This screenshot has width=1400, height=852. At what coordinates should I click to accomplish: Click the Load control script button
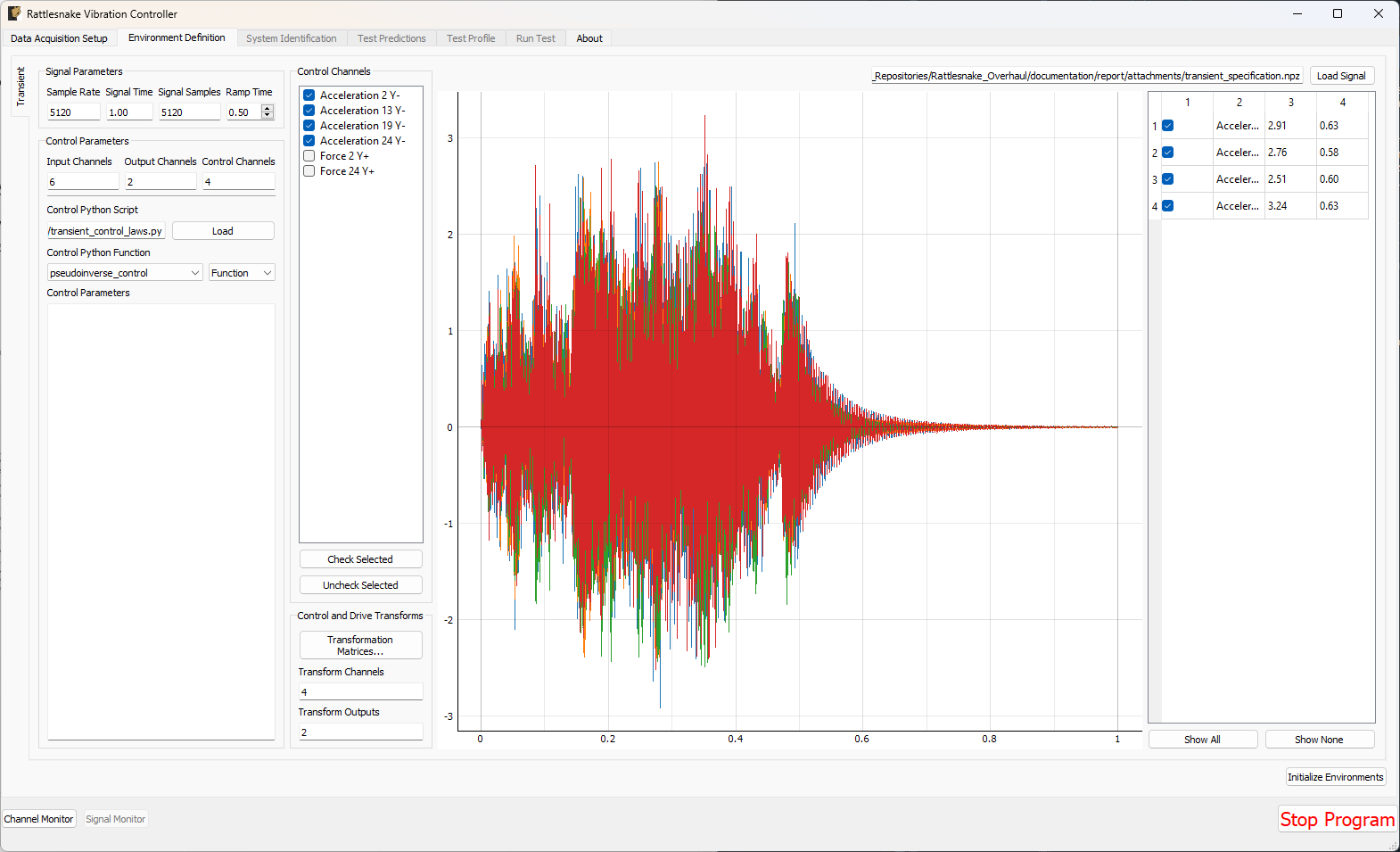pos(223,231)
